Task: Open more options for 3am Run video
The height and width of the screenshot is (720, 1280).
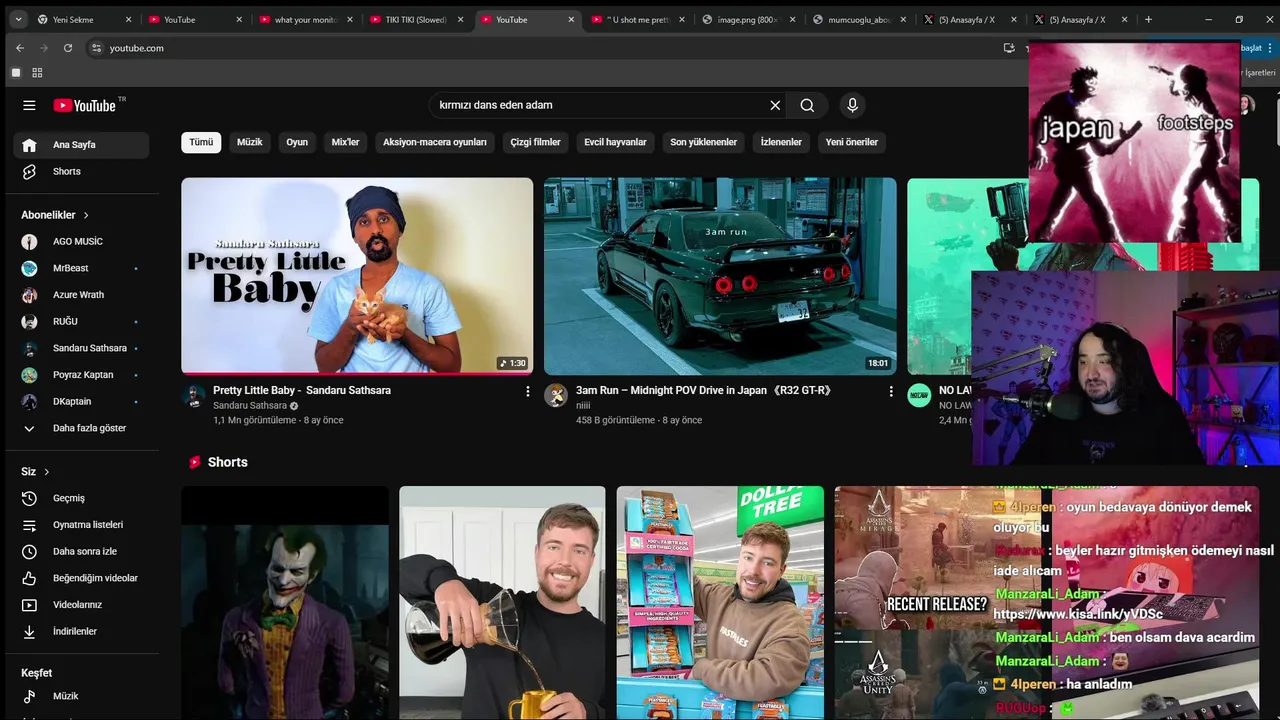Action: (891, 392)
